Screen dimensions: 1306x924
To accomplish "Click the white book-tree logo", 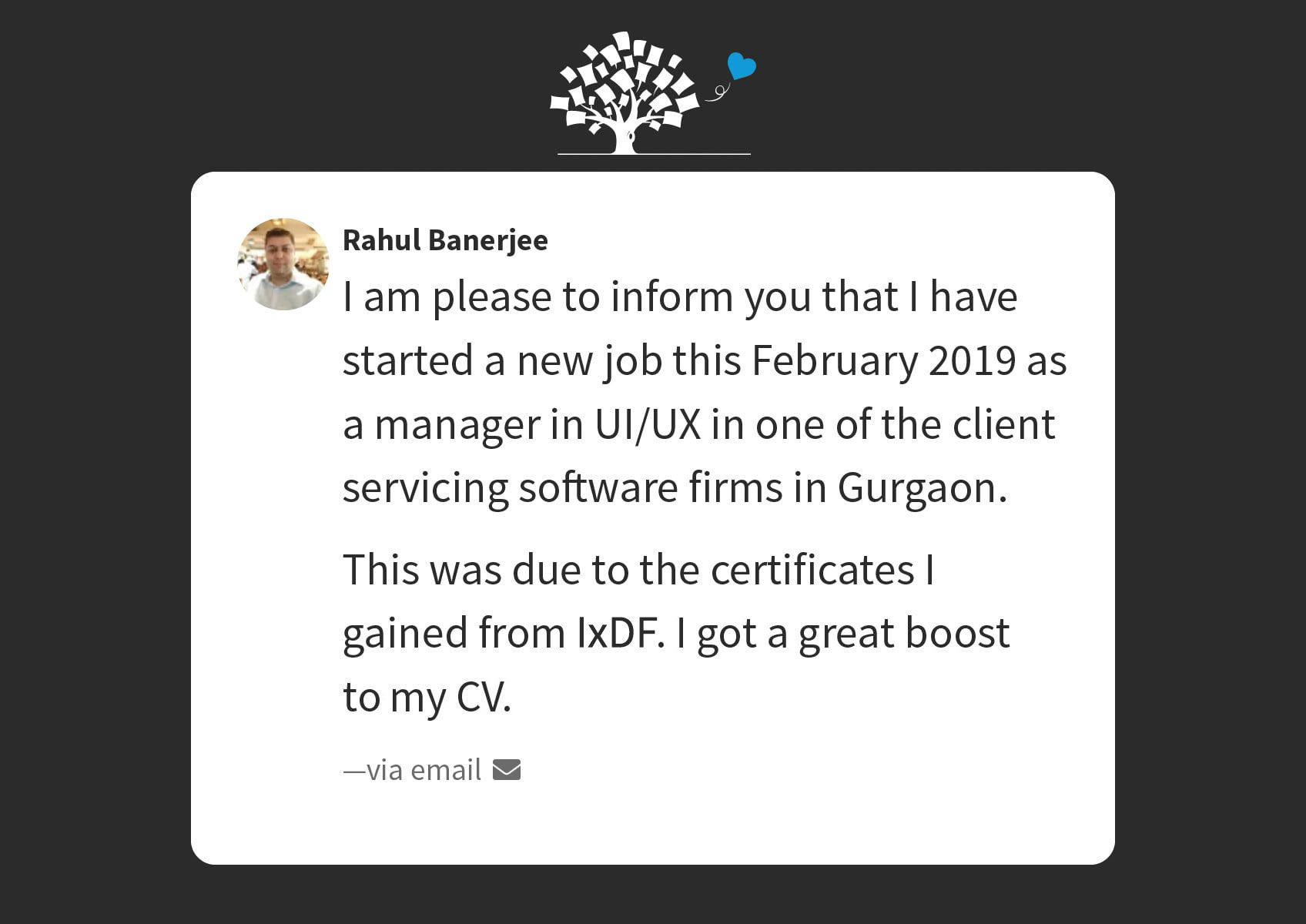I will (625, 92).
